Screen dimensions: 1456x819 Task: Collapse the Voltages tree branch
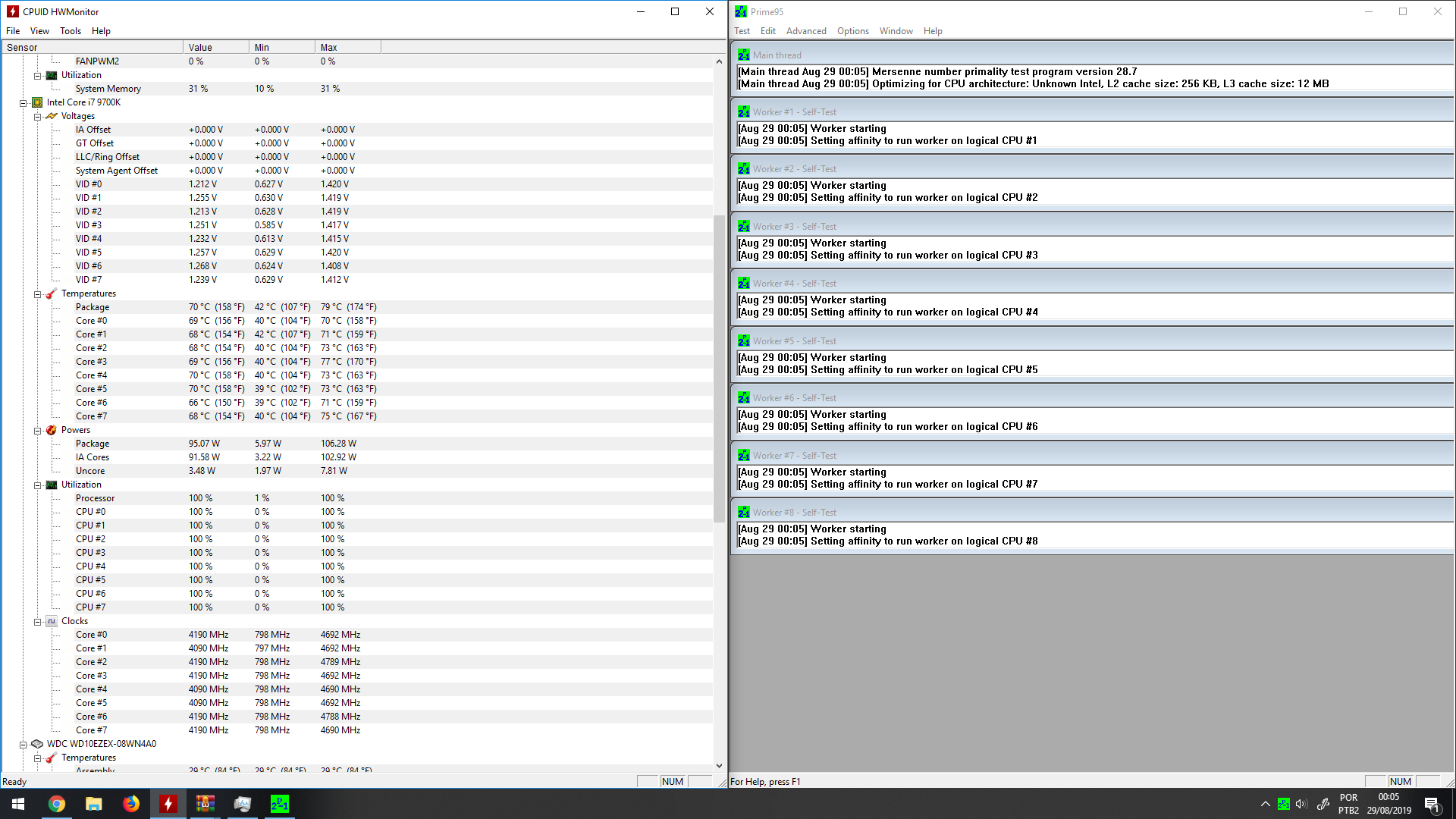click(x=37, y=116)
